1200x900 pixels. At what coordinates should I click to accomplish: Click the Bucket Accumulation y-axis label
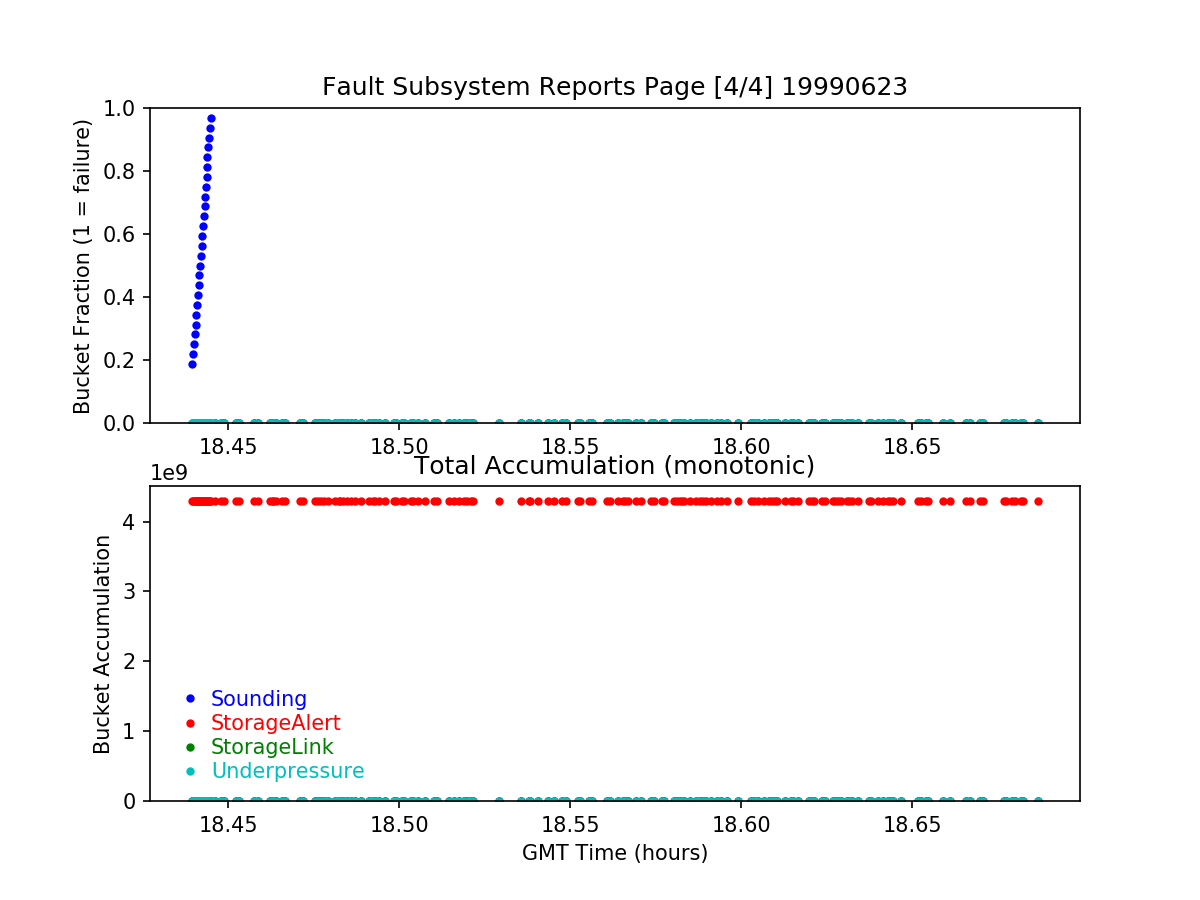(x=102, y=644)
